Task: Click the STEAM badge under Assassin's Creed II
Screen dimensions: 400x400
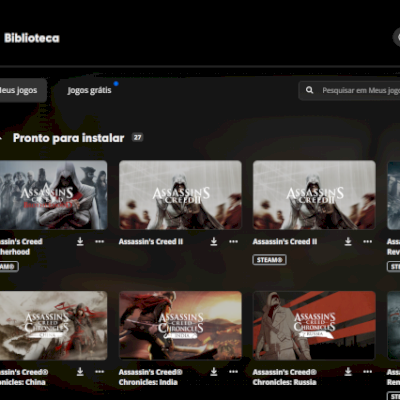Action: [x=269, y=260]
